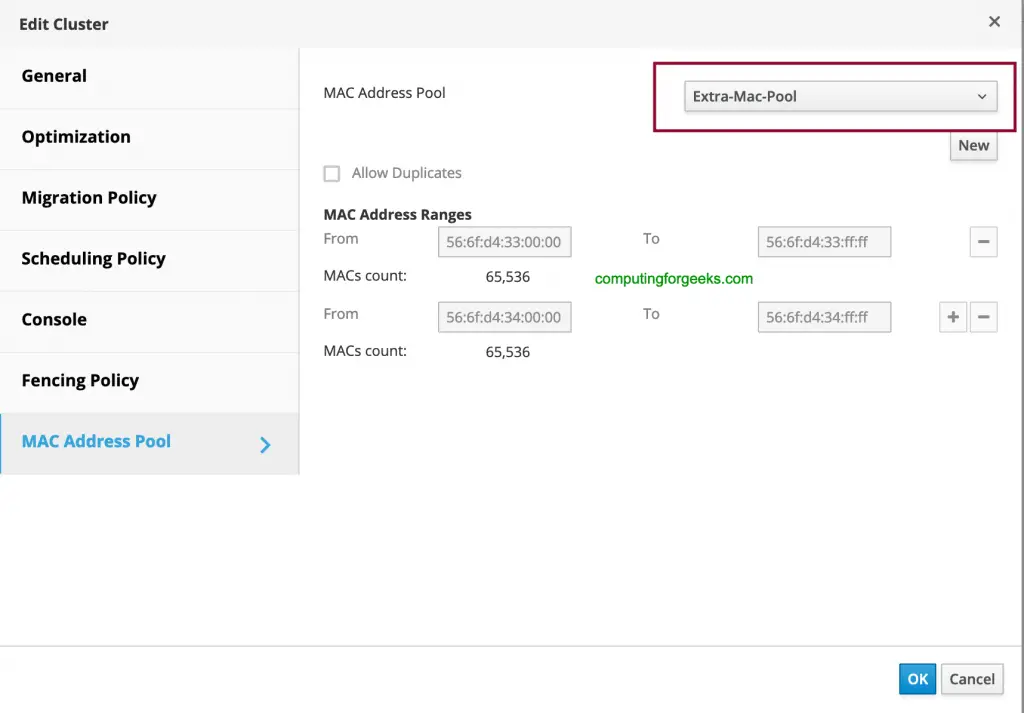Click the To field 56:6f:d4:33:ff:ff
1024x713 pixels.
[x=824, y=242]
